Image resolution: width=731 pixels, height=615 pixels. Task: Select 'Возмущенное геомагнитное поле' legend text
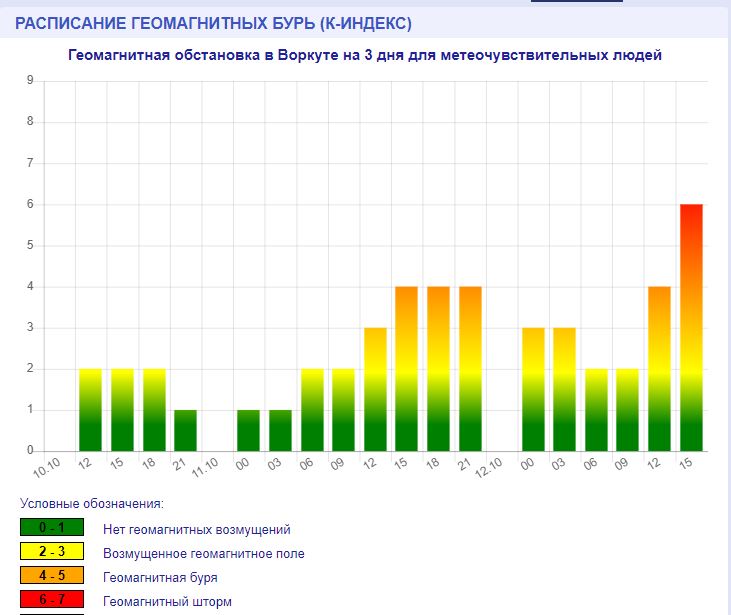[204, 553]
